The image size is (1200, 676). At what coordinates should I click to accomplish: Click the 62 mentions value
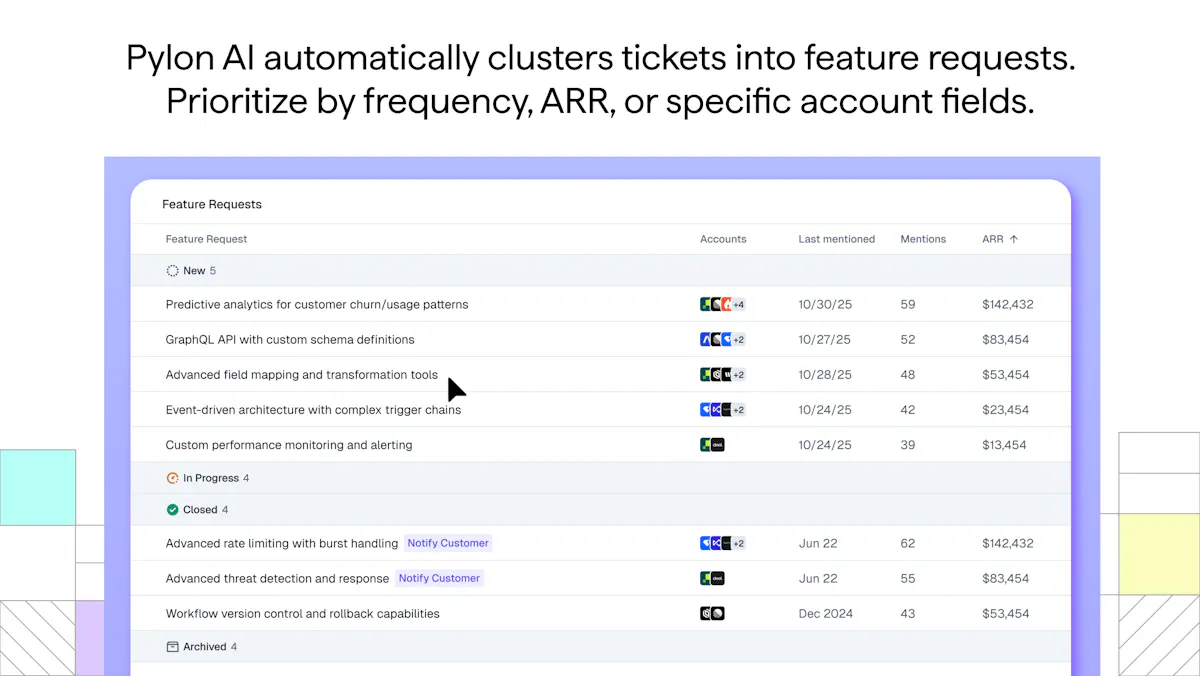[908, 543]
